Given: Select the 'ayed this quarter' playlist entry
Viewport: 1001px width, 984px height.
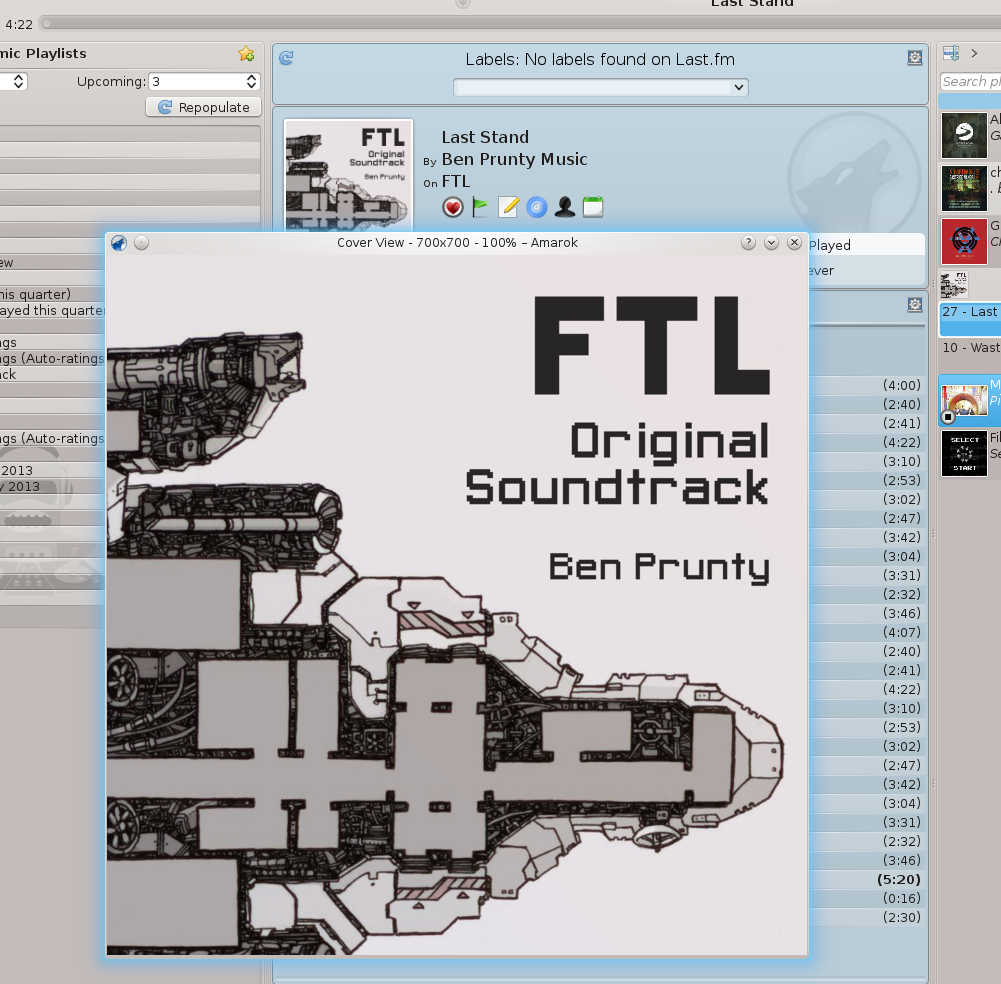Looking at the screenshot, I should [x=52, y=310].
